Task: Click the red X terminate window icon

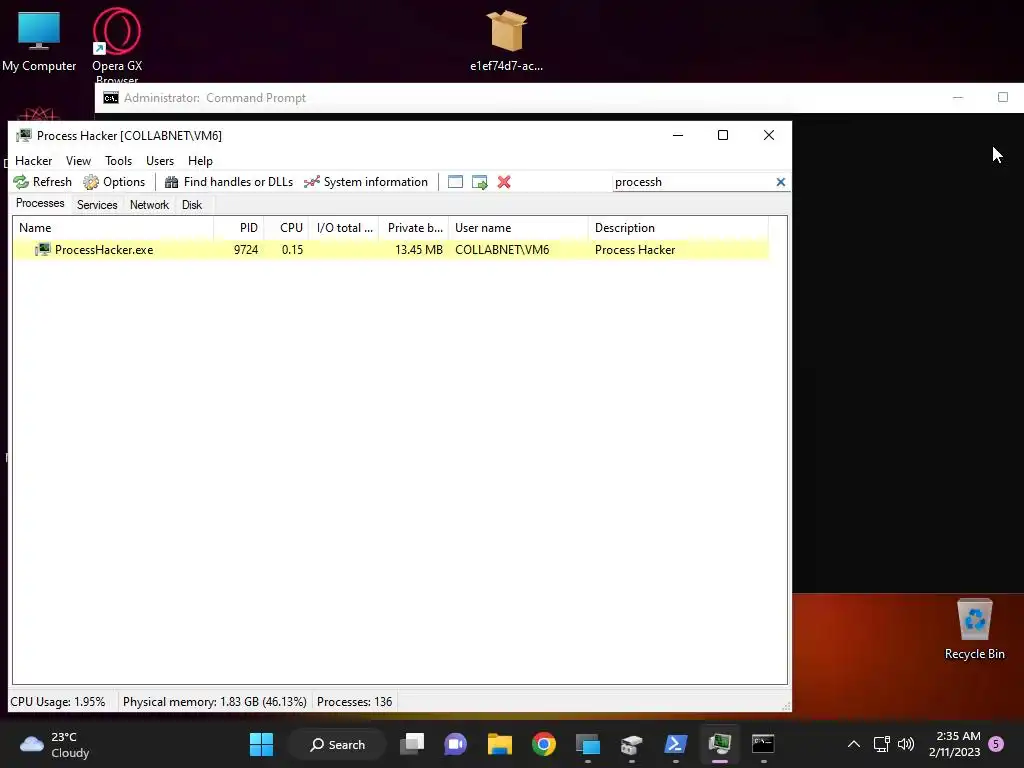Action: [504, 182]
